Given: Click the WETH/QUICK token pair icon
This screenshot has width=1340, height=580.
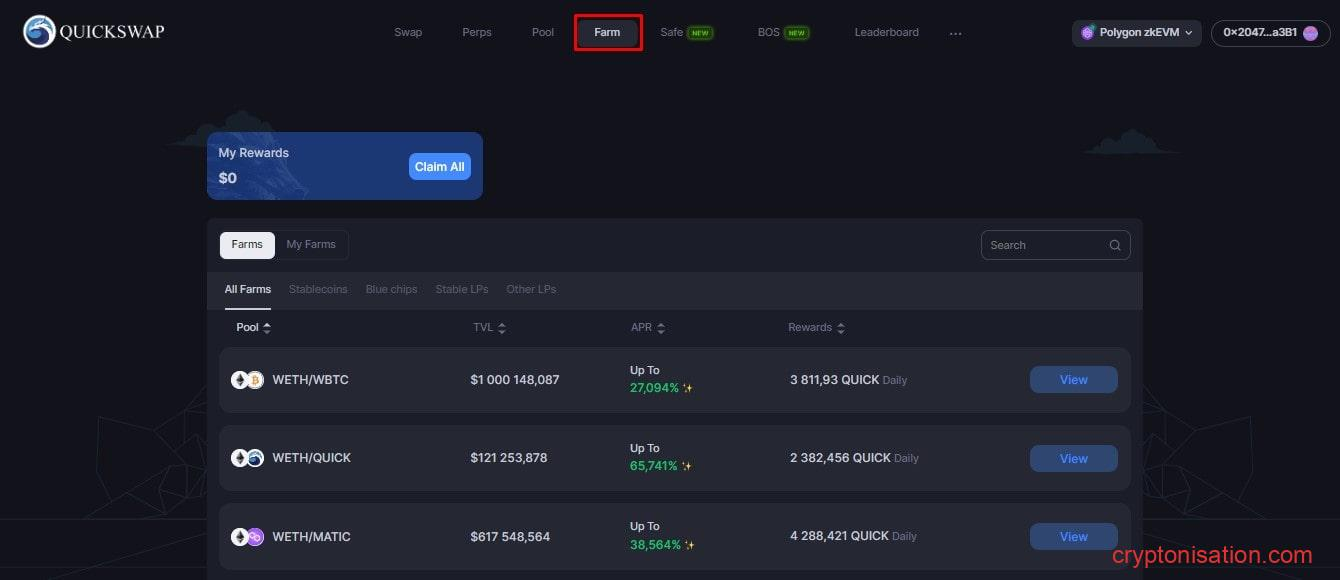Looking at the screenshot, I should pyautogui.click(x=247, y=458).
